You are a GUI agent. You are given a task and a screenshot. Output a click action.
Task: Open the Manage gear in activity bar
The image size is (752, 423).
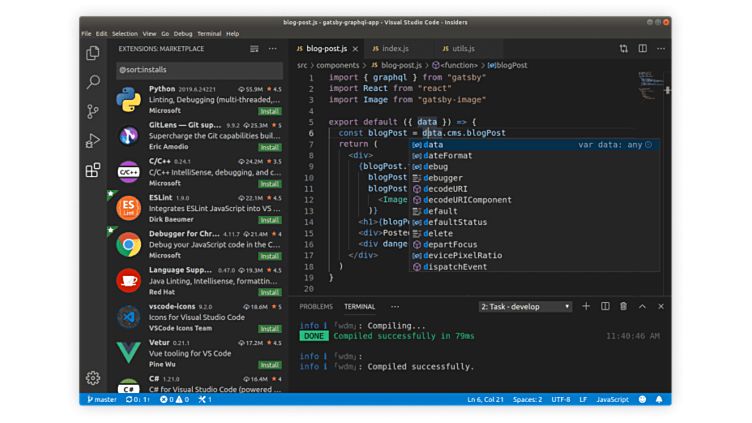pyautogui.click(x=93, y=378)
